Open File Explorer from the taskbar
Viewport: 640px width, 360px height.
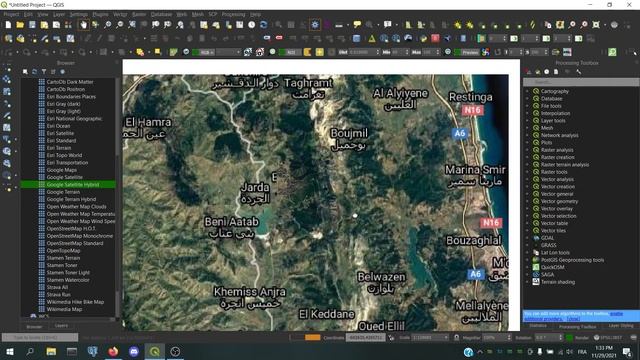click(51, 351)
